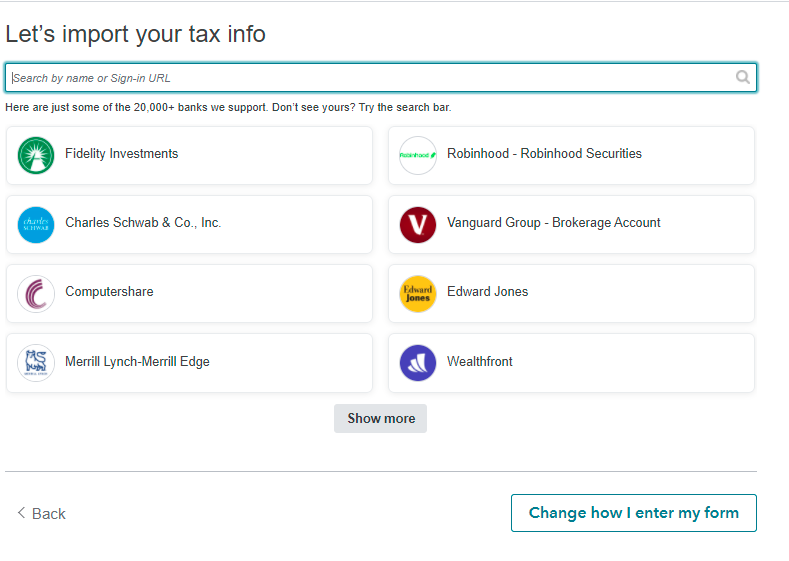Click Change how I enter my form
The image size is (789, 561).
[634, 513]
